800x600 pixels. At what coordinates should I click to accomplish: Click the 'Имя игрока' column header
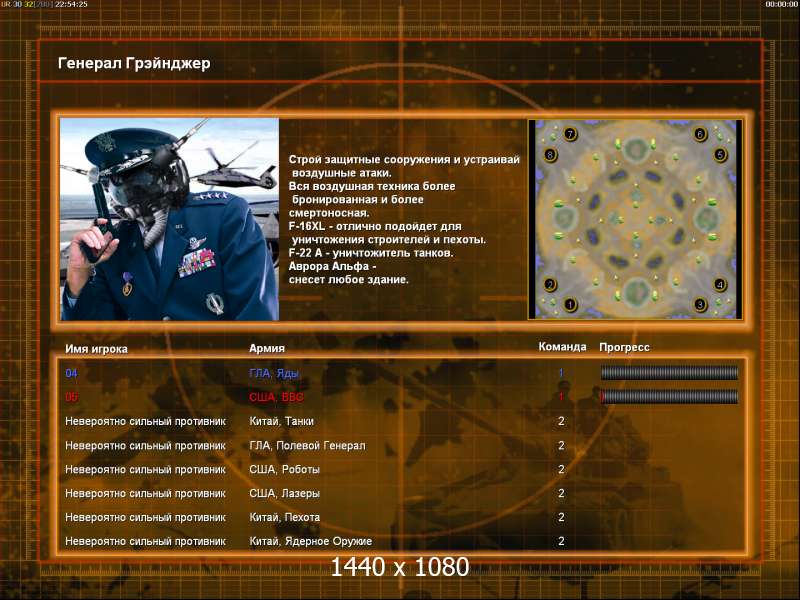click(x=96, y=349)
